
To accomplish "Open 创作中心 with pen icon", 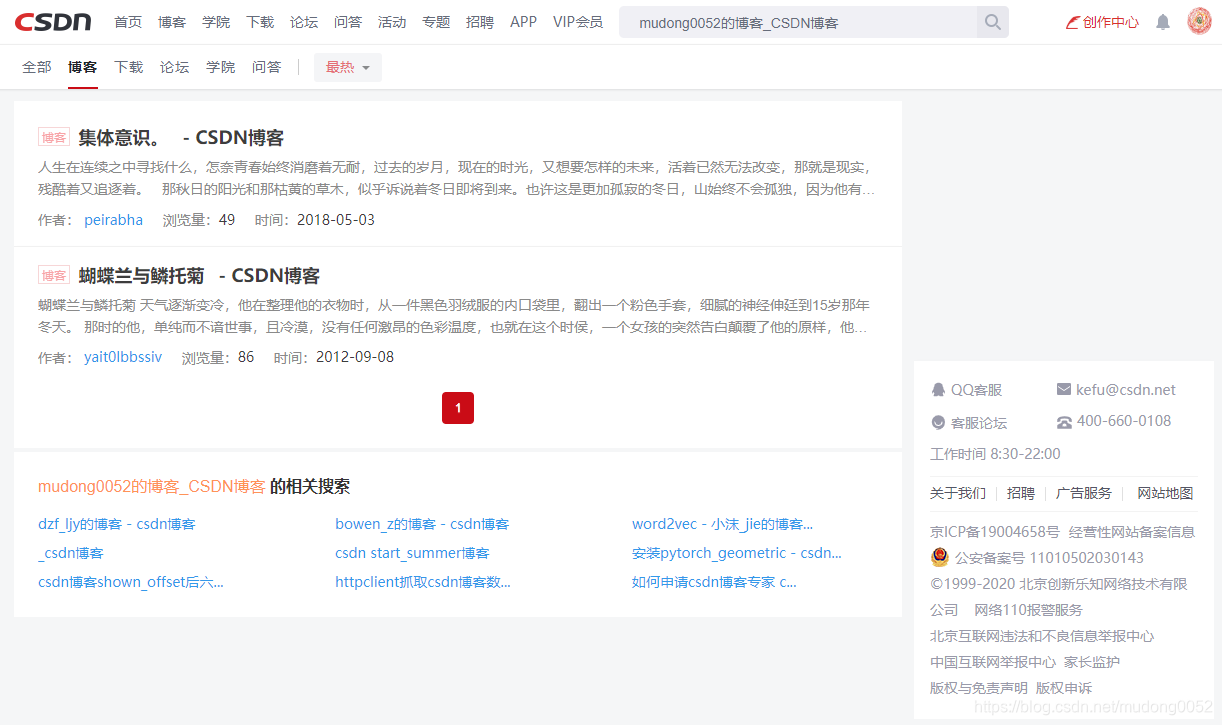I will tap(1102, 22).
